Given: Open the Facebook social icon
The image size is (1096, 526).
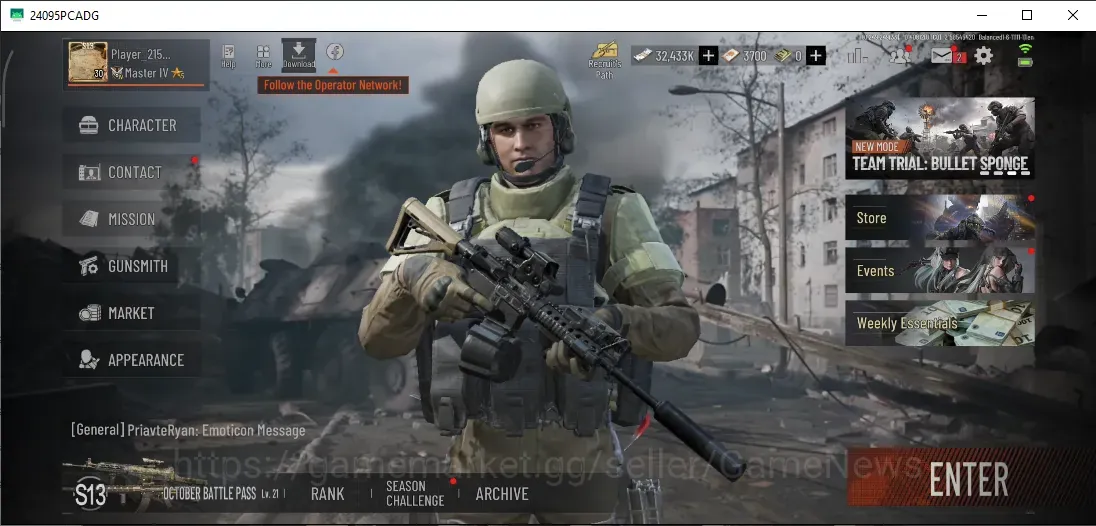Looking at the screenshot, I should pos(335,52).
